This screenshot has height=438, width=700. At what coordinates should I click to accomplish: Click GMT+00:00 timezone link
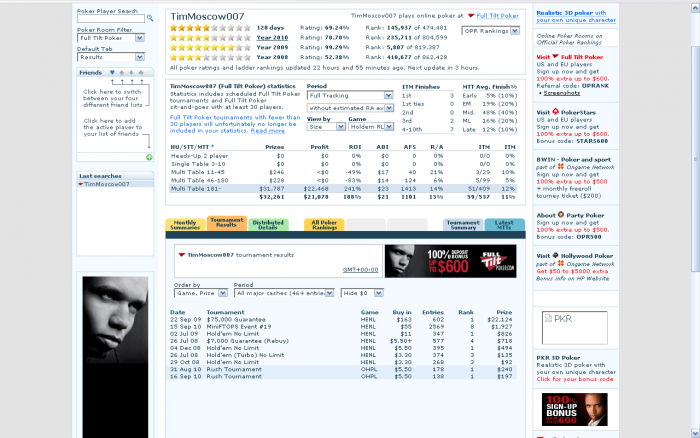click(x=360, y=270)
